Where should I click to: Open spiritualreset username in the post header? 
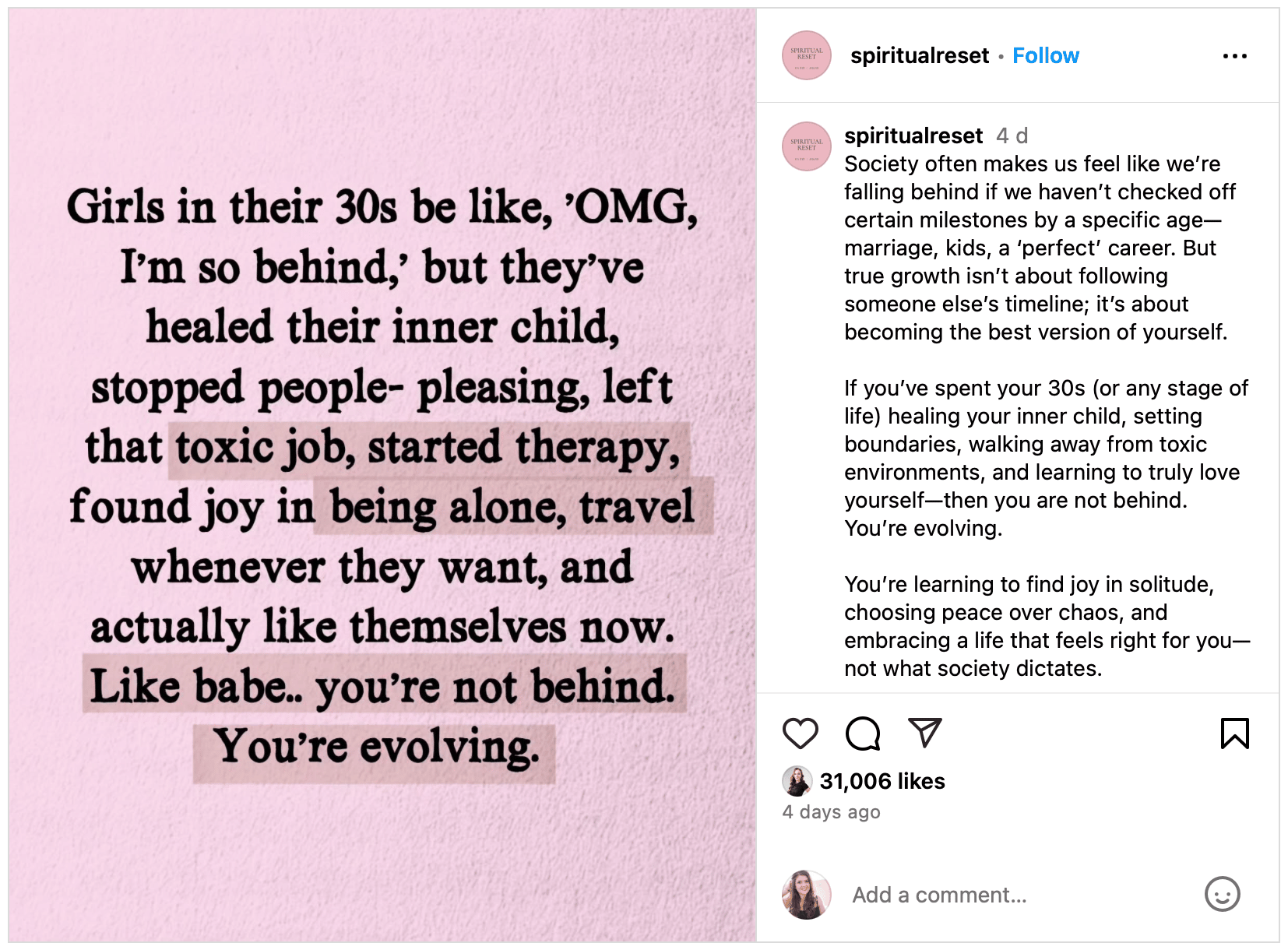point(920,56)
